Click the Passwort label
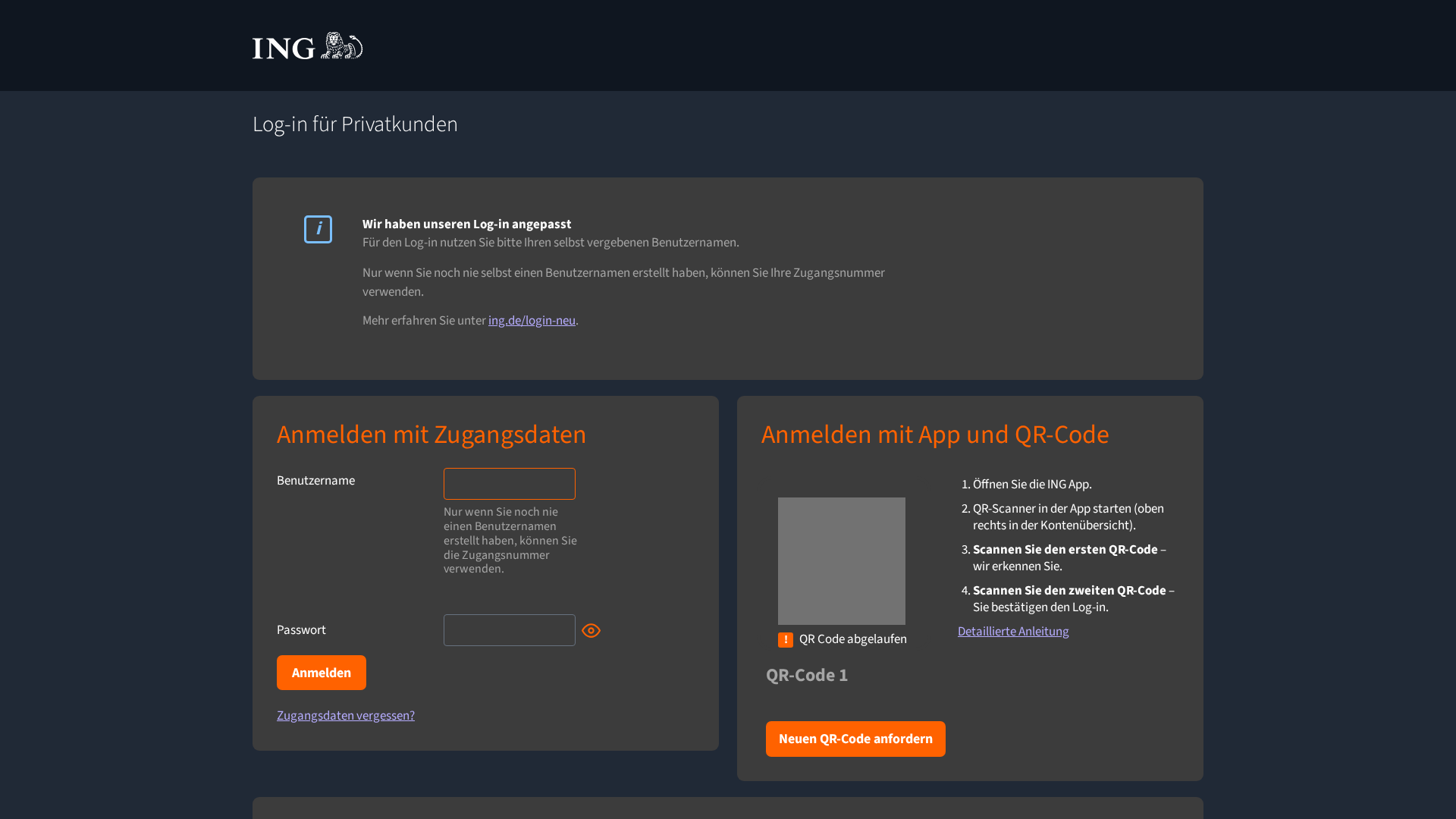This screenshot has width=1456, height=819. click(x=301, y=630)
